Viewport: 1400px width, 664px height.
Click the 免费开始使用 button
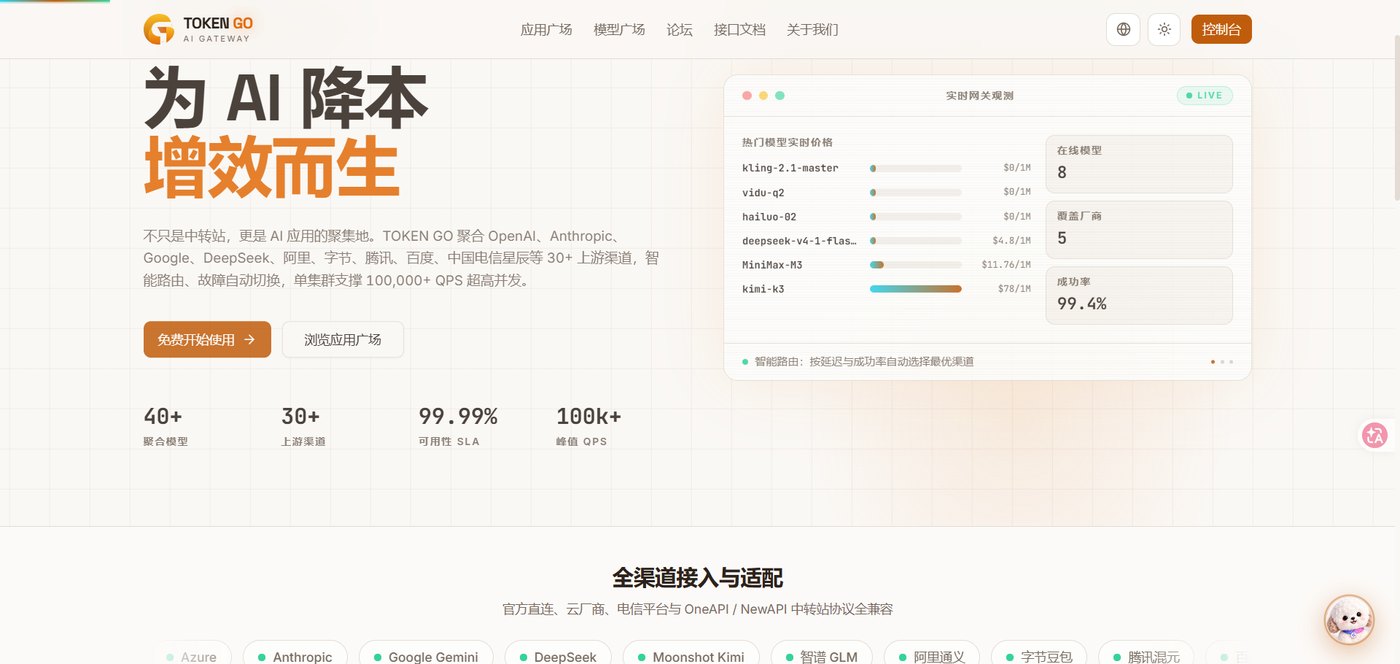click(x=207, y=339)
